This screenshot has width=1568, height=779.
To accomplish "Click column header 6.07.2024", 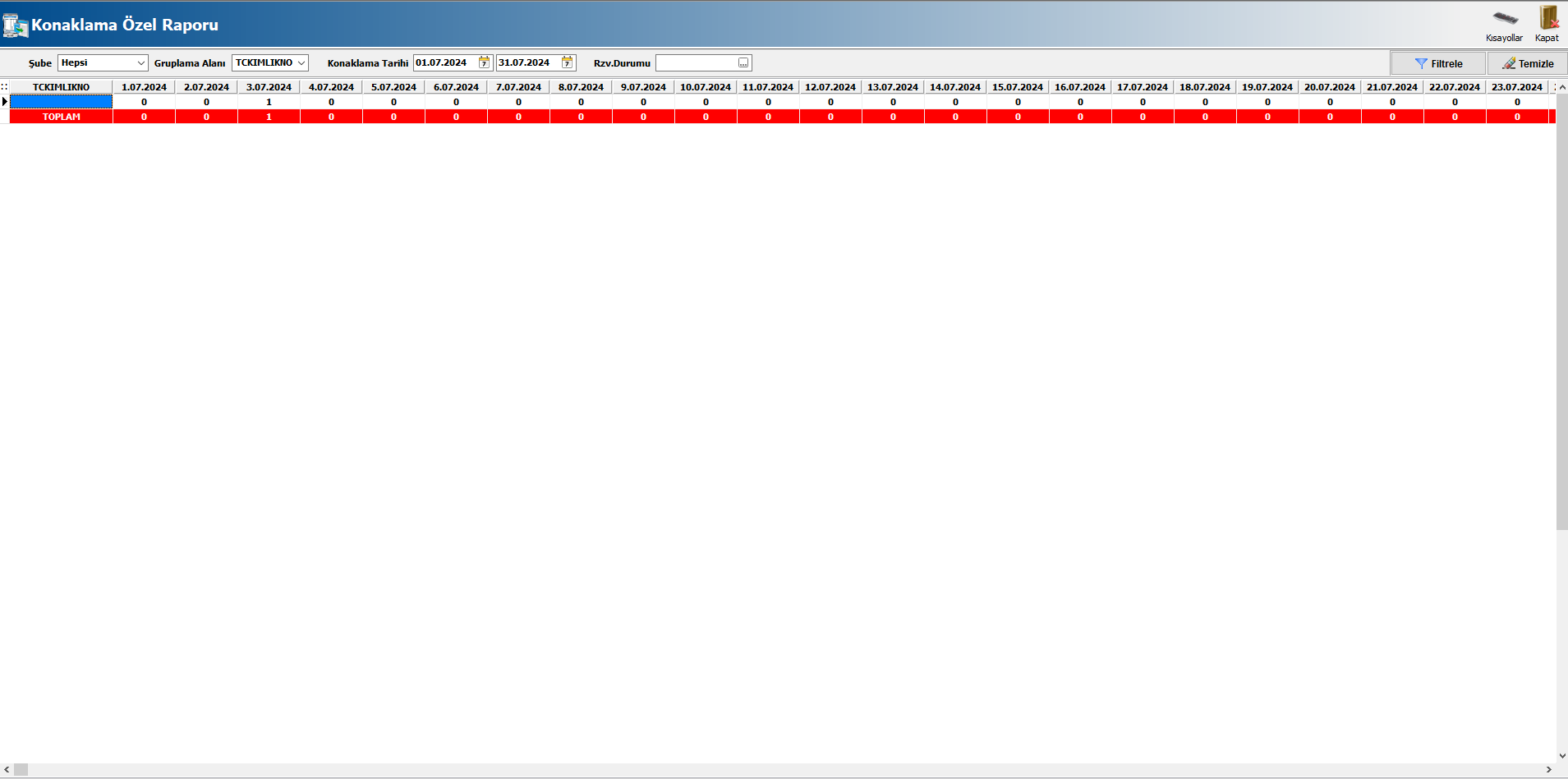I will tap(456, 86).
